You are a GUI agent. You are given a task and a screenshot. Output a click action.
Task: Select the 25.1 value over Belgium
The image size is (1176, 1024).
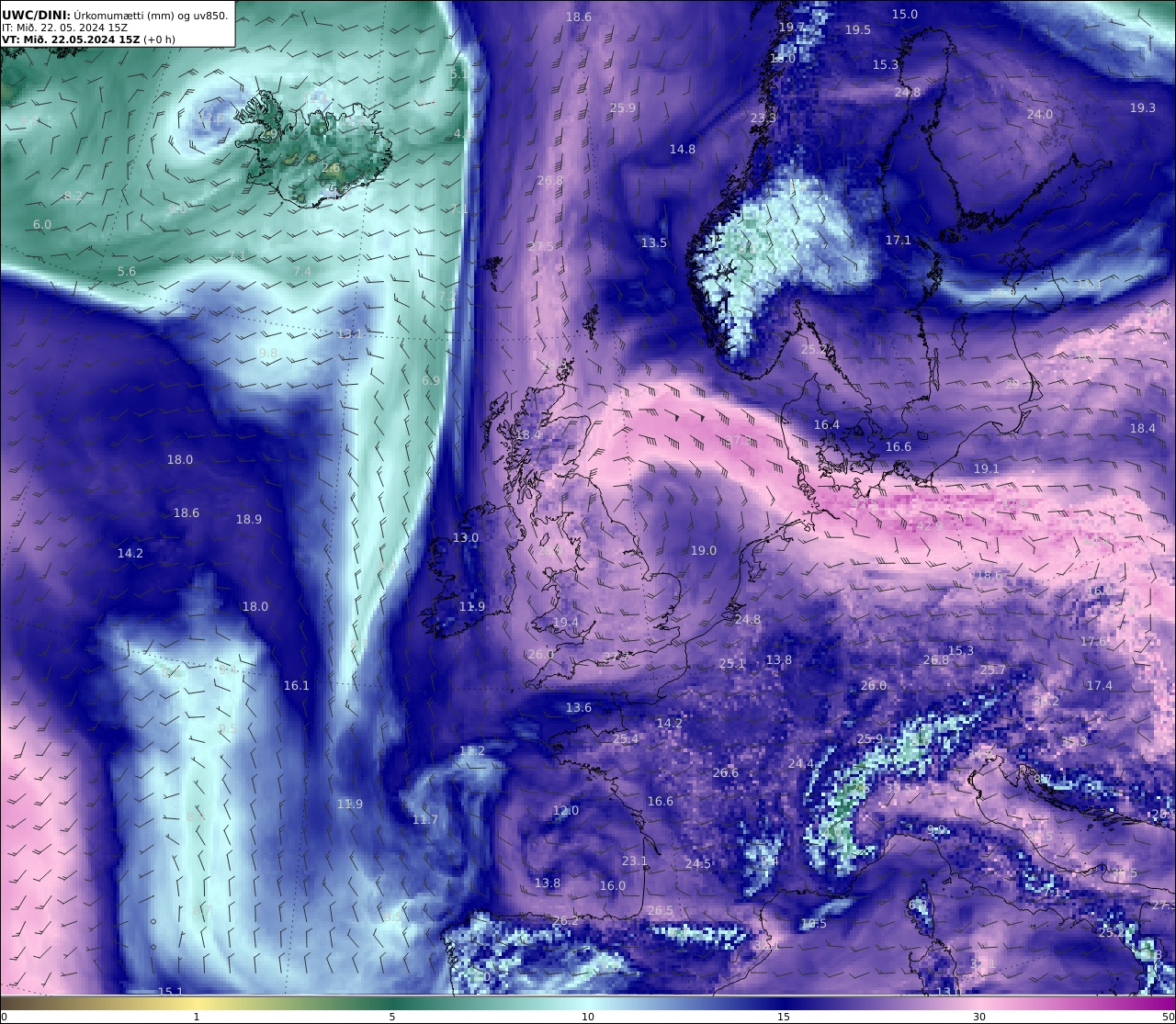pyautogui.click(x=732, y=663)
